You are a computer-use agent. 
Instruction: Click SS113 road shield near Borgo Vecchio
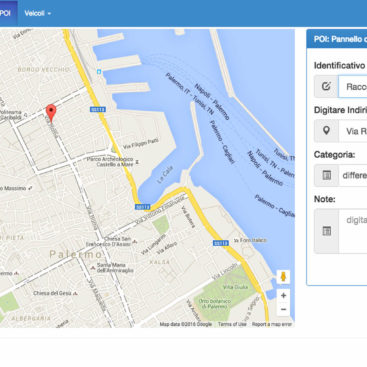click(x=98, y=109)
